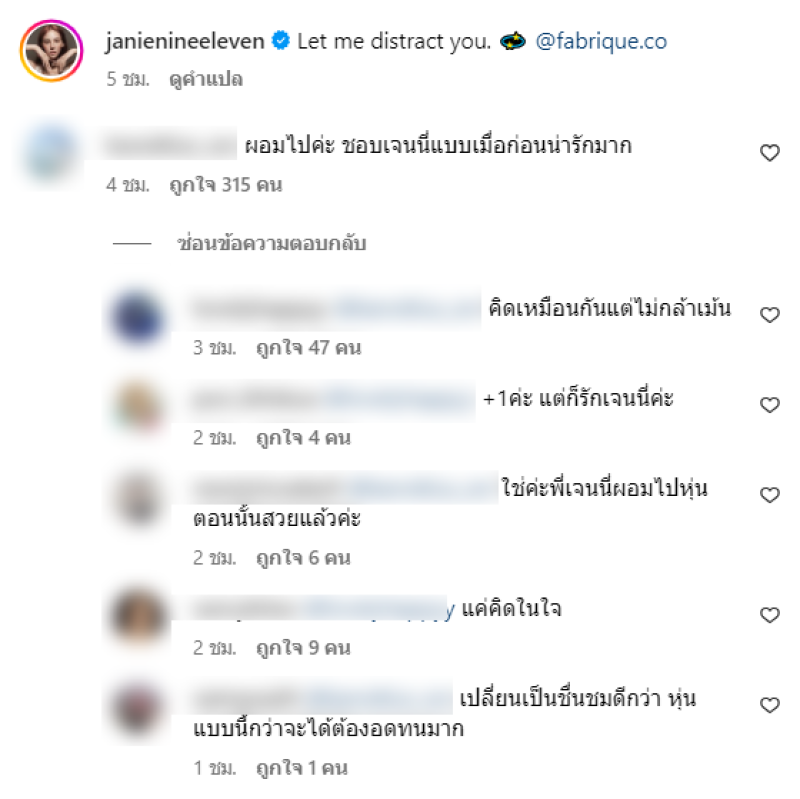Like the comment with 315 likes

tap(769, 153)
